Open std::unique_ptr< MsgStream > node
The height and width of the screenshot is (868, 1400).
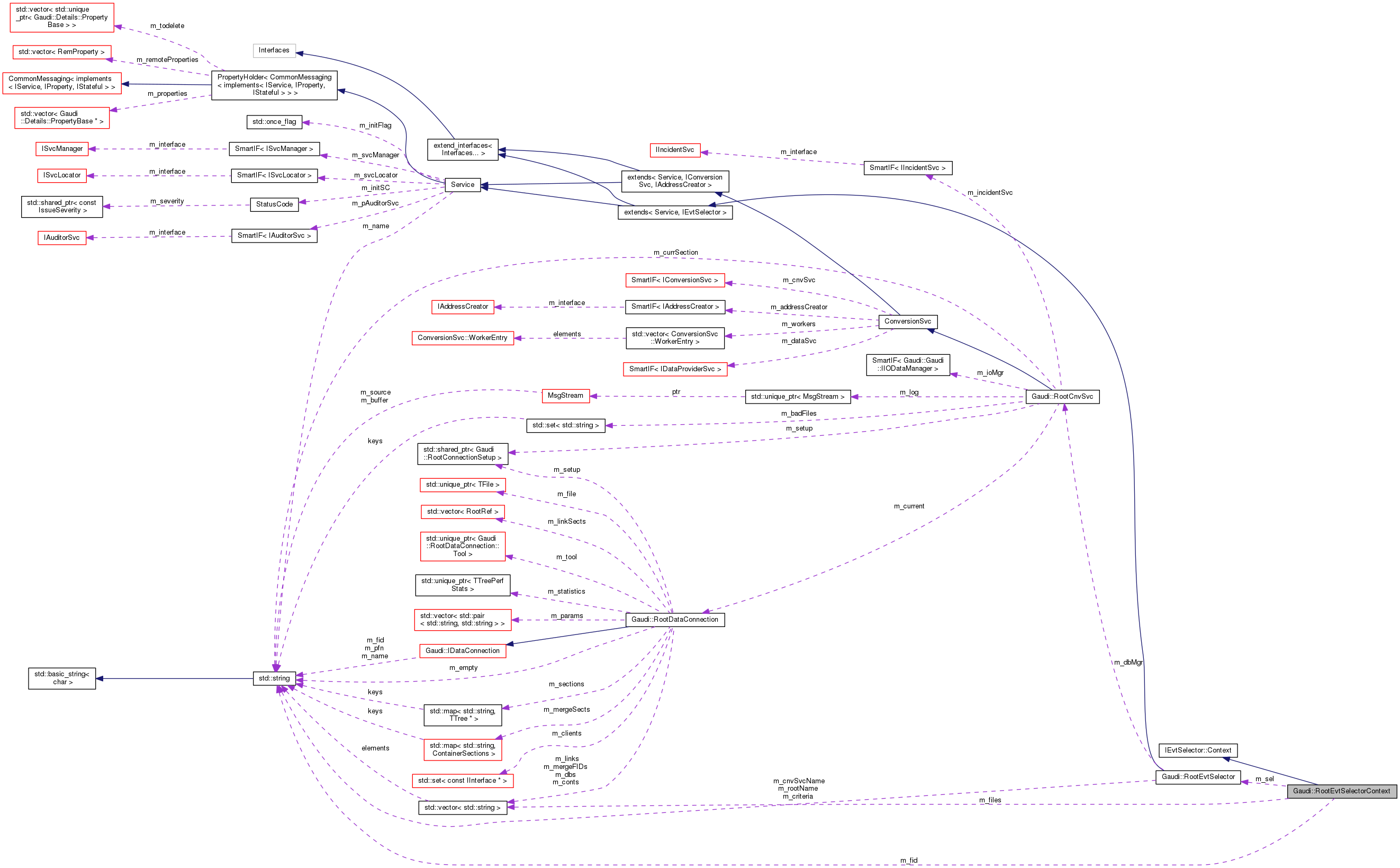798,397
